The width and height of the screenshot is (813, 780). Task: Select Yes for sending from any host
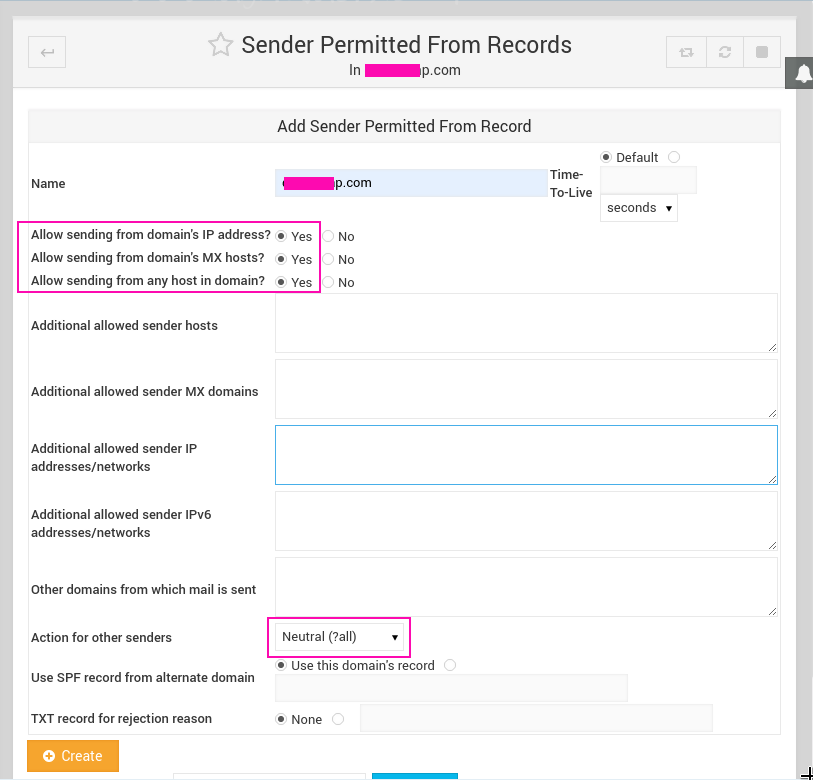[x=282, y=283]
